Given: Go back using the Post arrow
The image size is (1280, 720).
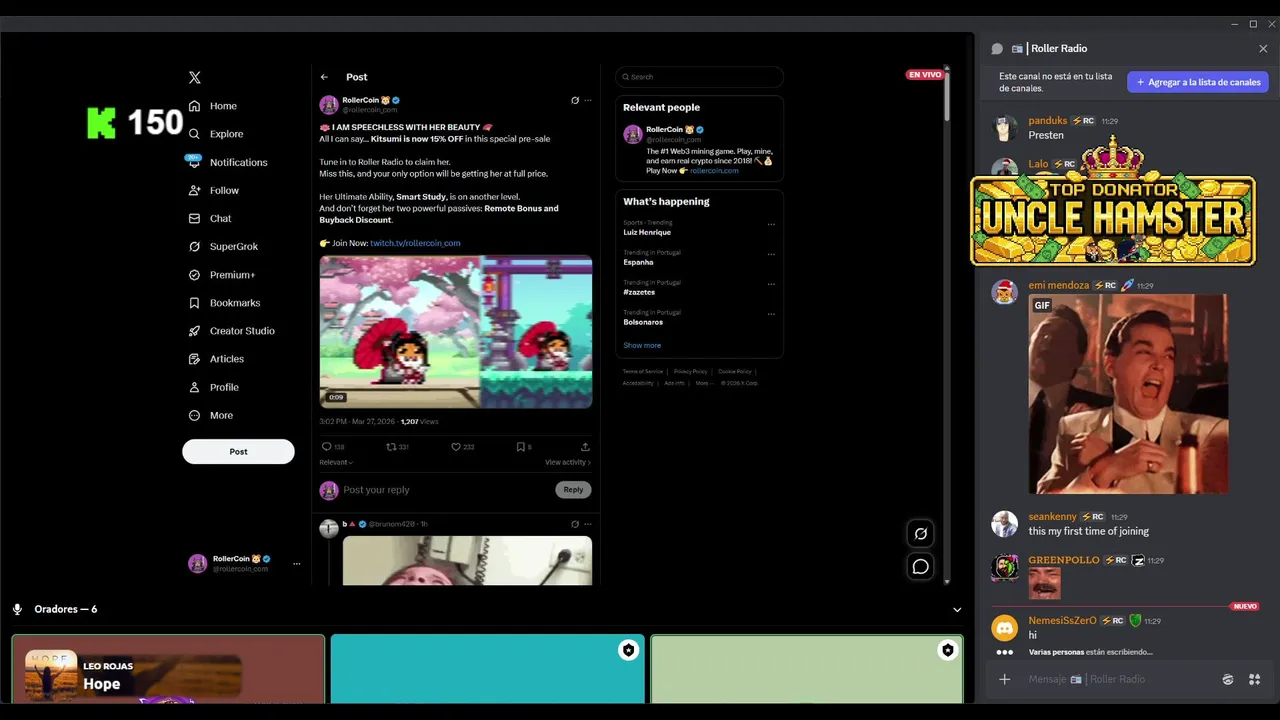Looking at the screenshot, I should point(324,77).
